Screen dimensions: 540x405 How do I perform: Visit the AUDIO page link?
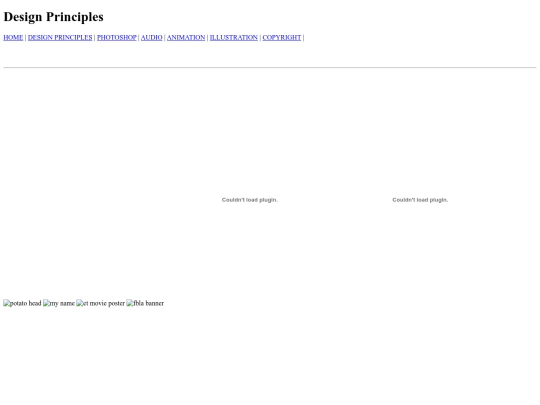click(x=152, y=38)
